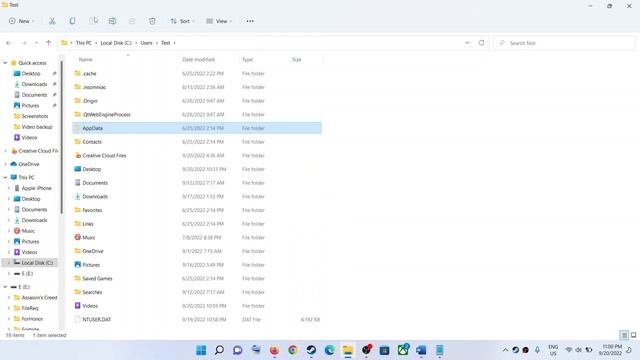Click Local Disk (C:) in breadcrumb
The height and width of the screenshot is (360, 640).
pos(116,43)
